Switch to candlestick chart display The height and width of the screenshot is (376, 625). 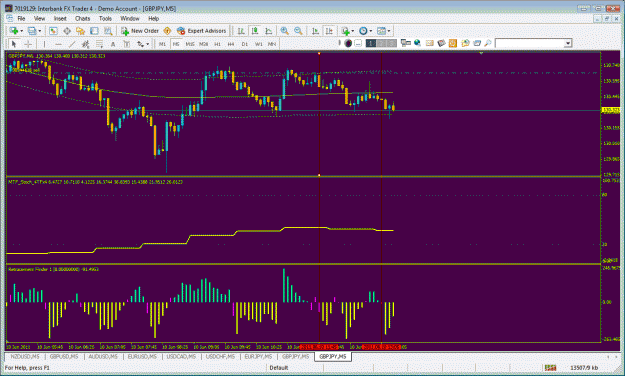[x=255, y=31]
